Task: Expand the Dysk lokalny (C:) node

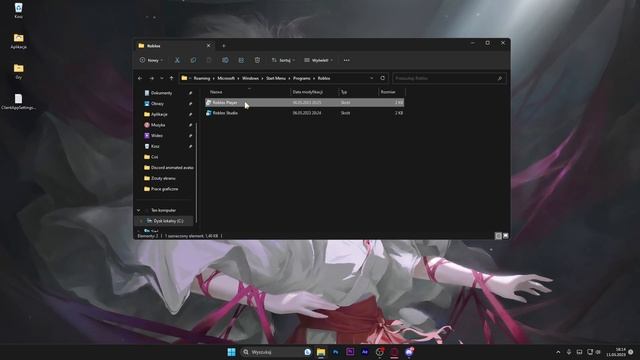Action: coord(141,221)
